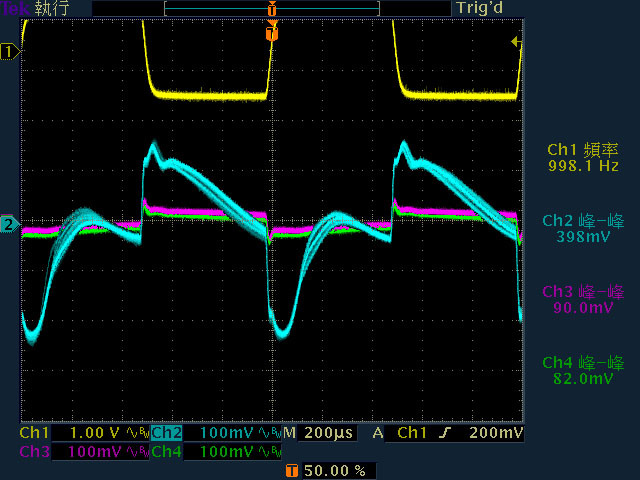Click the A trigger label
Image resolution: width=640 pixels, height=480 pixels.
(x=378, y=433)
